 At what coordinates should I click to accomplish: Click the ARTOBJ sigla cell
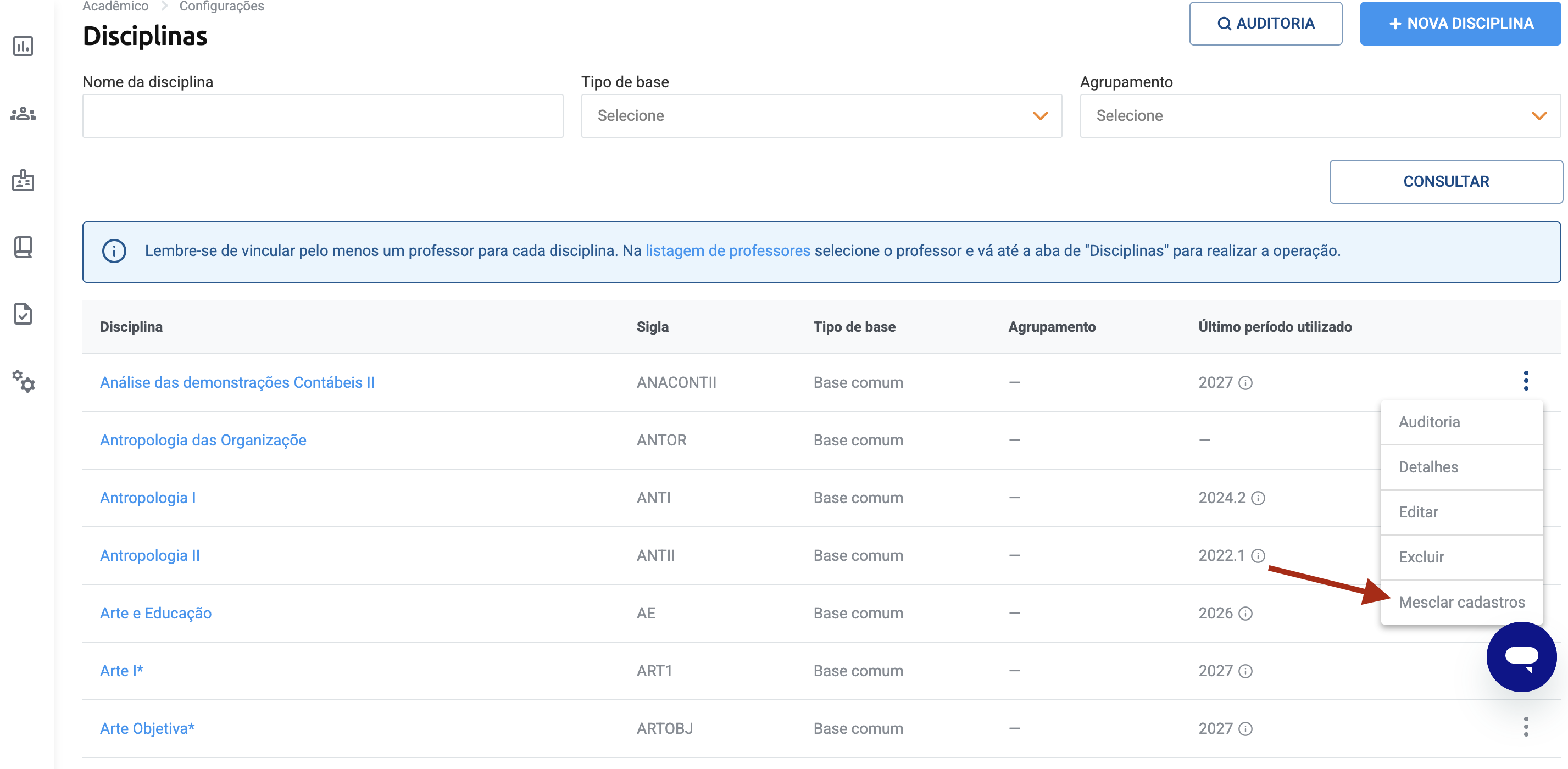tap(664, 729)
